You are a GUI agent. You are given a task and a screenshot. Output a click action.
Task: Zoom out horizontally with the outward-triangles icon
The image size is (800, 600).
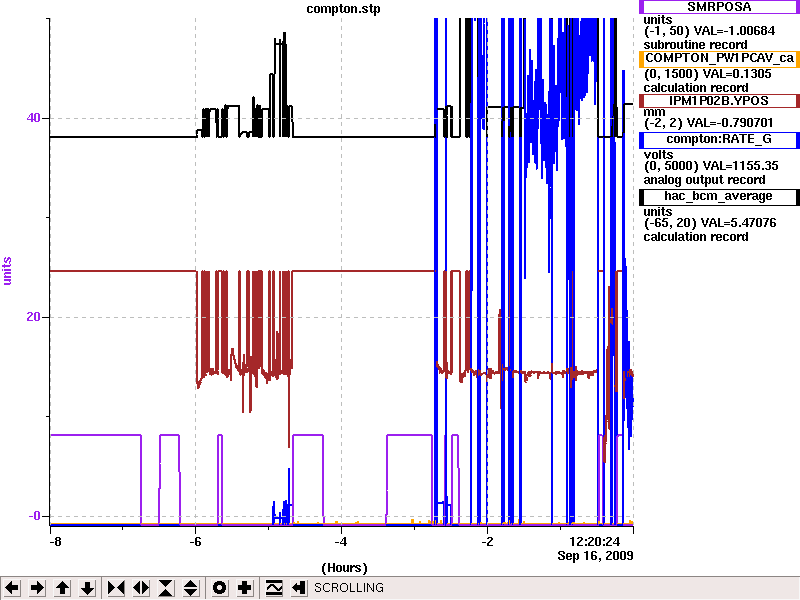coord(141,588)
